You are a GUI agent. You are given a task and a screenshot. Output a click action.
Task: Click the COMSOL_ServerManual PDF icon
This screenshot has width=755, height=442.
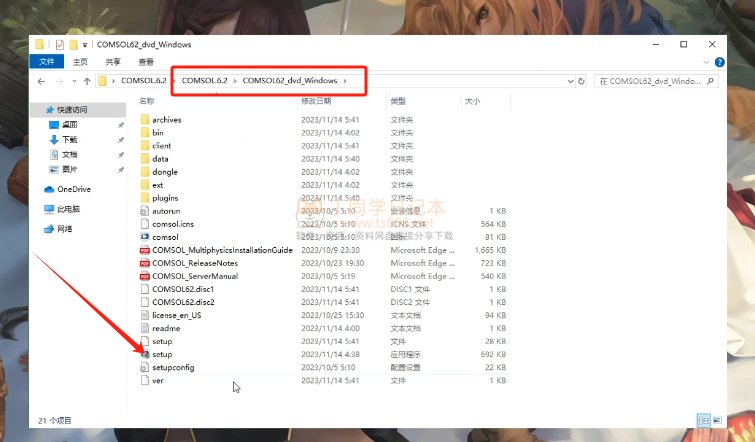(x=145, y=276)
